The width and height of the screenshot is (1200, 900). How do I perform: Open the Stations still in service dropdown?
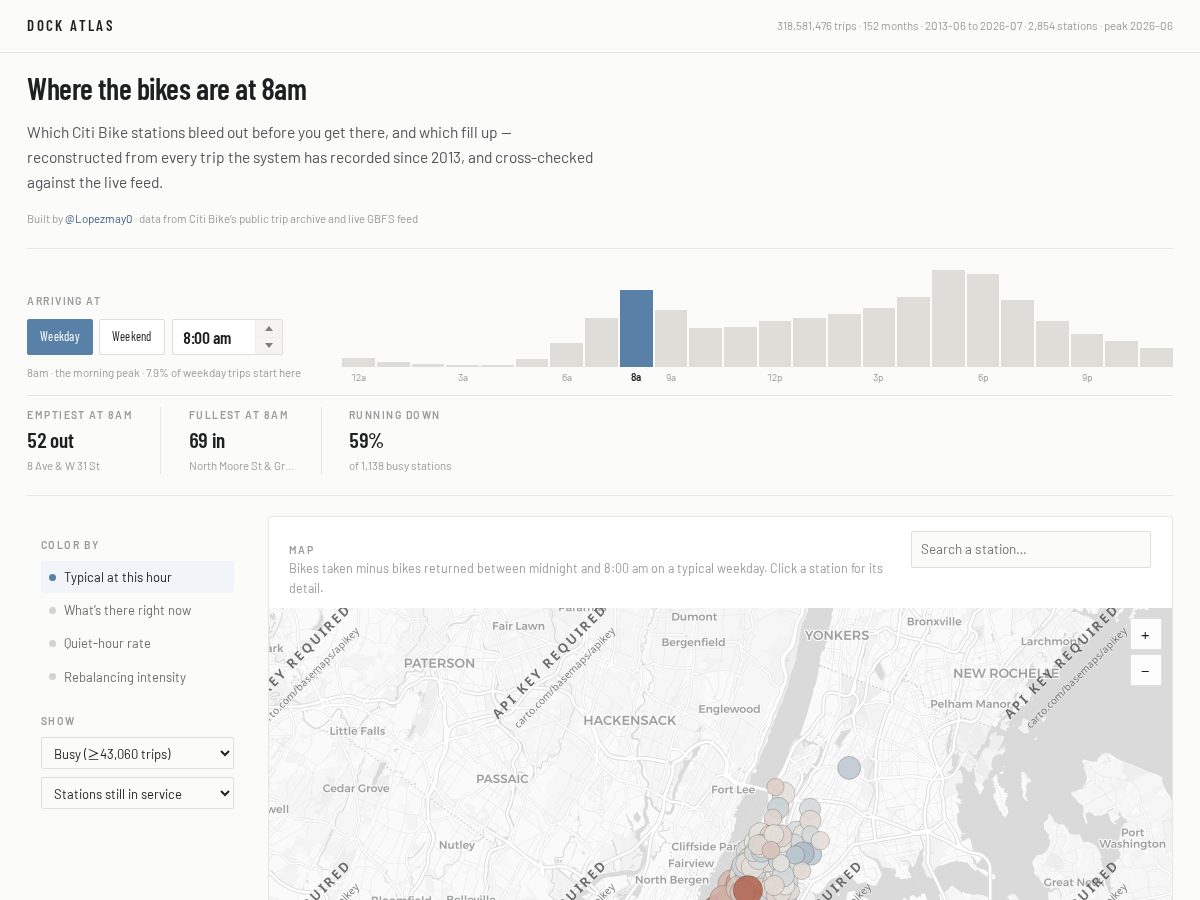tap(137, 793)
